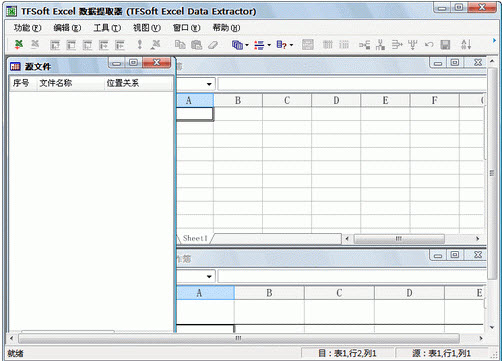Screen dimensions: 502x361
Task: Select the Sheet1 tab
Action: point(195,238)
